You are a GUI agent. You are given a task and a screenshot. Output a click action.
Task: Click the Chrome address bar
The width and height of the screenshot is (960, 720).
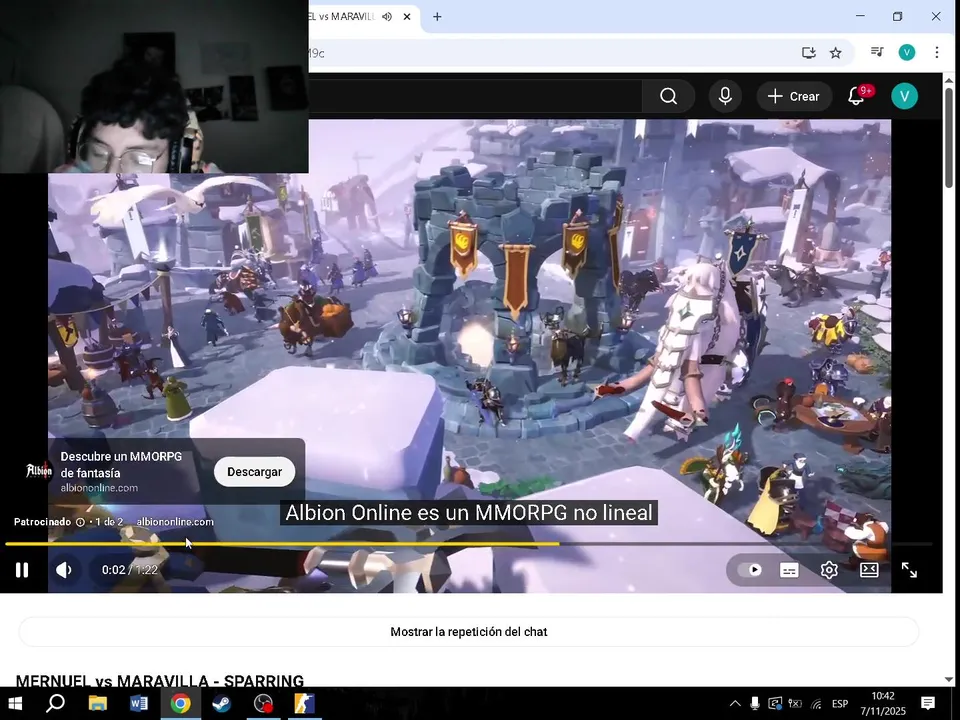[551, 53]
